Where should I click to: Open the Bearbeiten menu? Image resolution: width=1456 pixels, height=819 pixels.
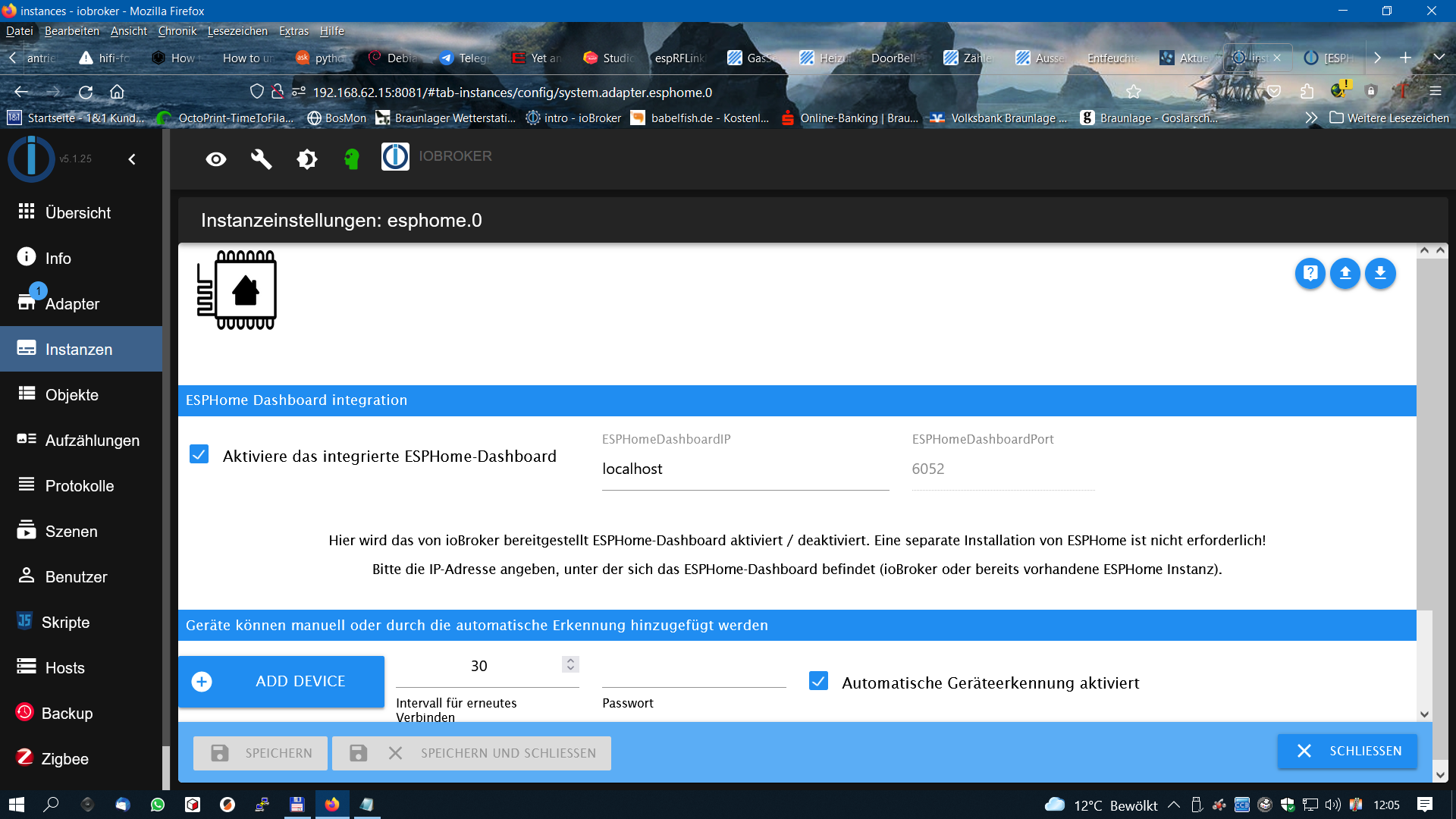pyautogui.click(x=72, y=31)
